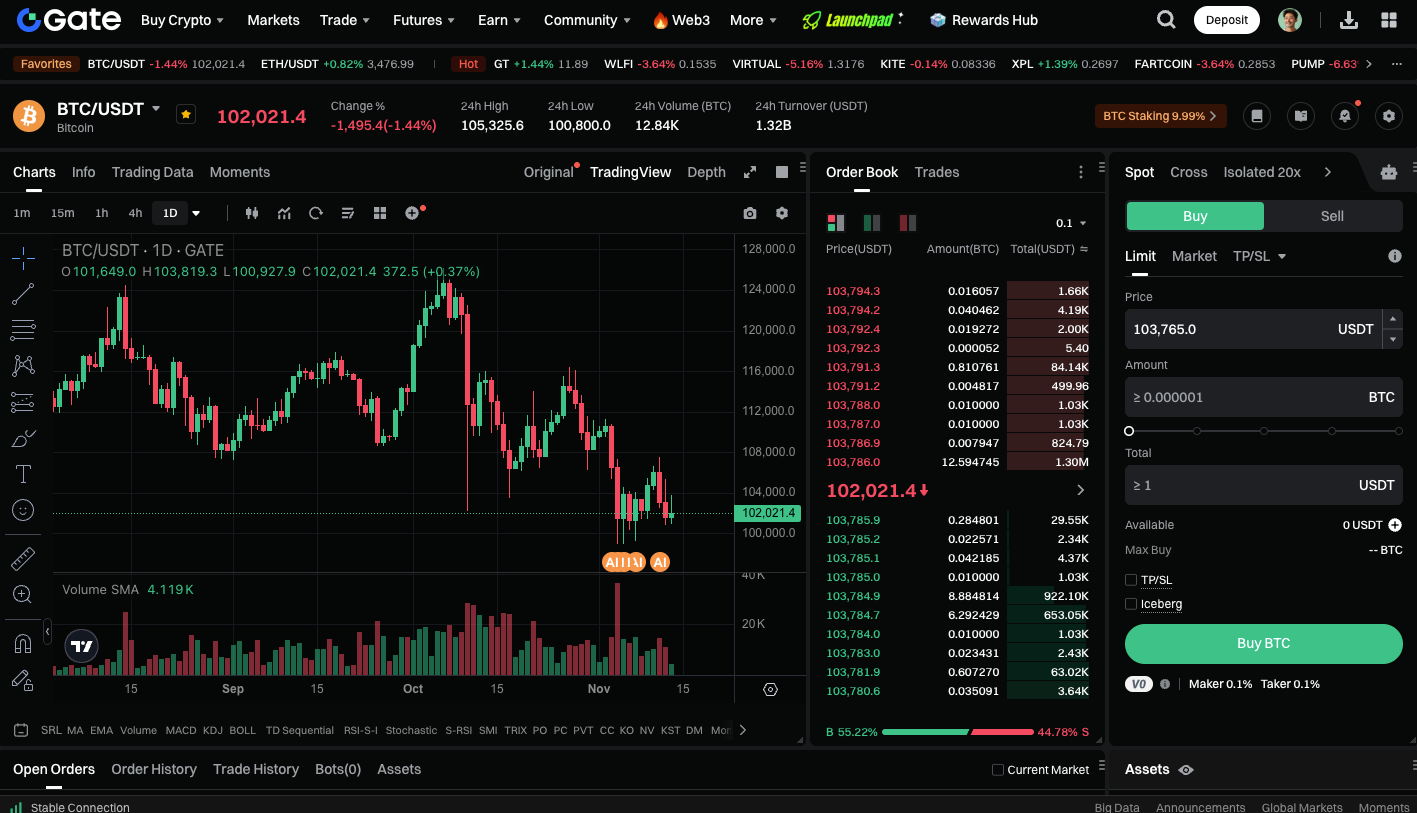
Task: Click the chart replay circular arrow icon
Action: (x=316, y=213)
